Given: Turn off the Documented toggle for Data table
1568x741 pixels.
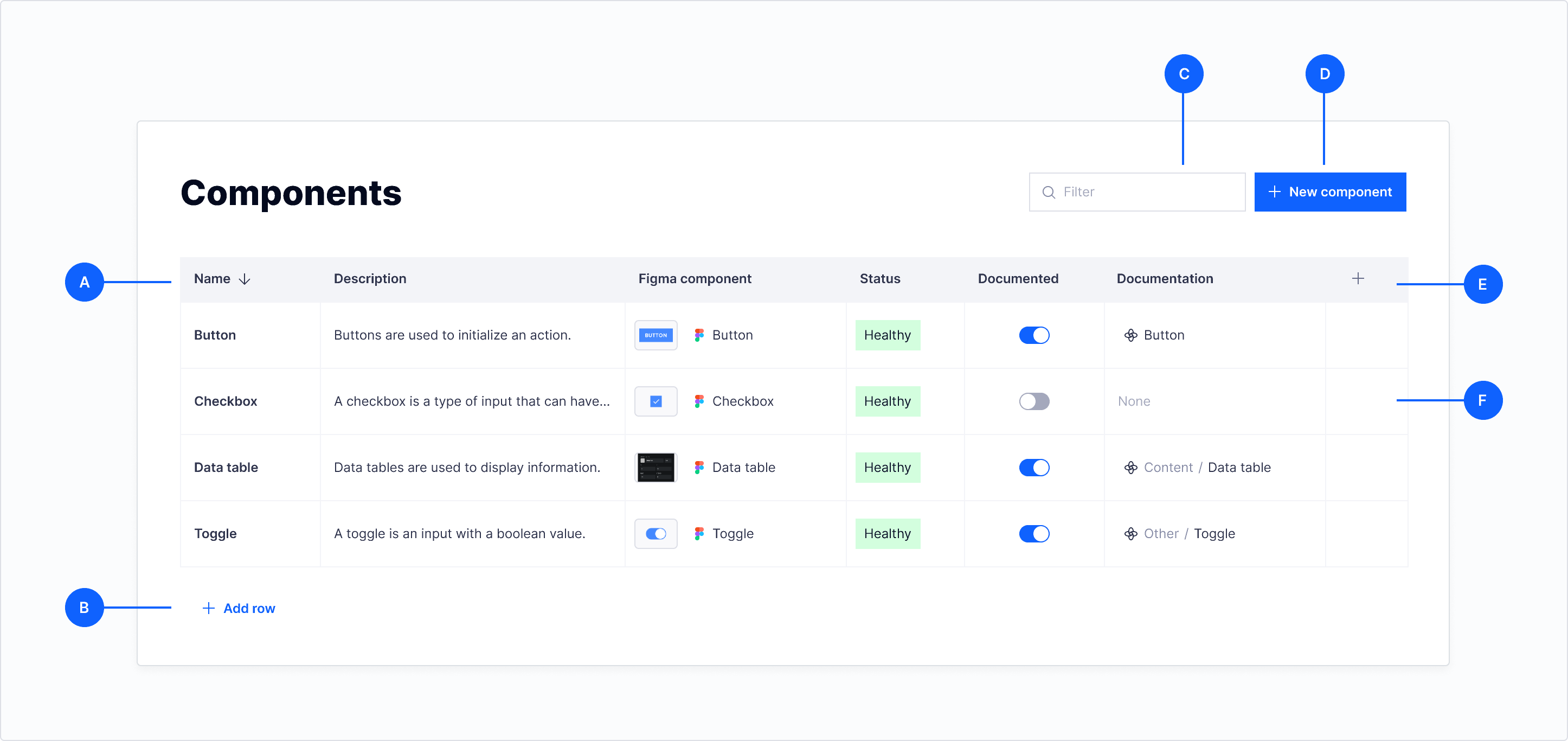Looking at the screenshot, I should [x=1033, y=468].
